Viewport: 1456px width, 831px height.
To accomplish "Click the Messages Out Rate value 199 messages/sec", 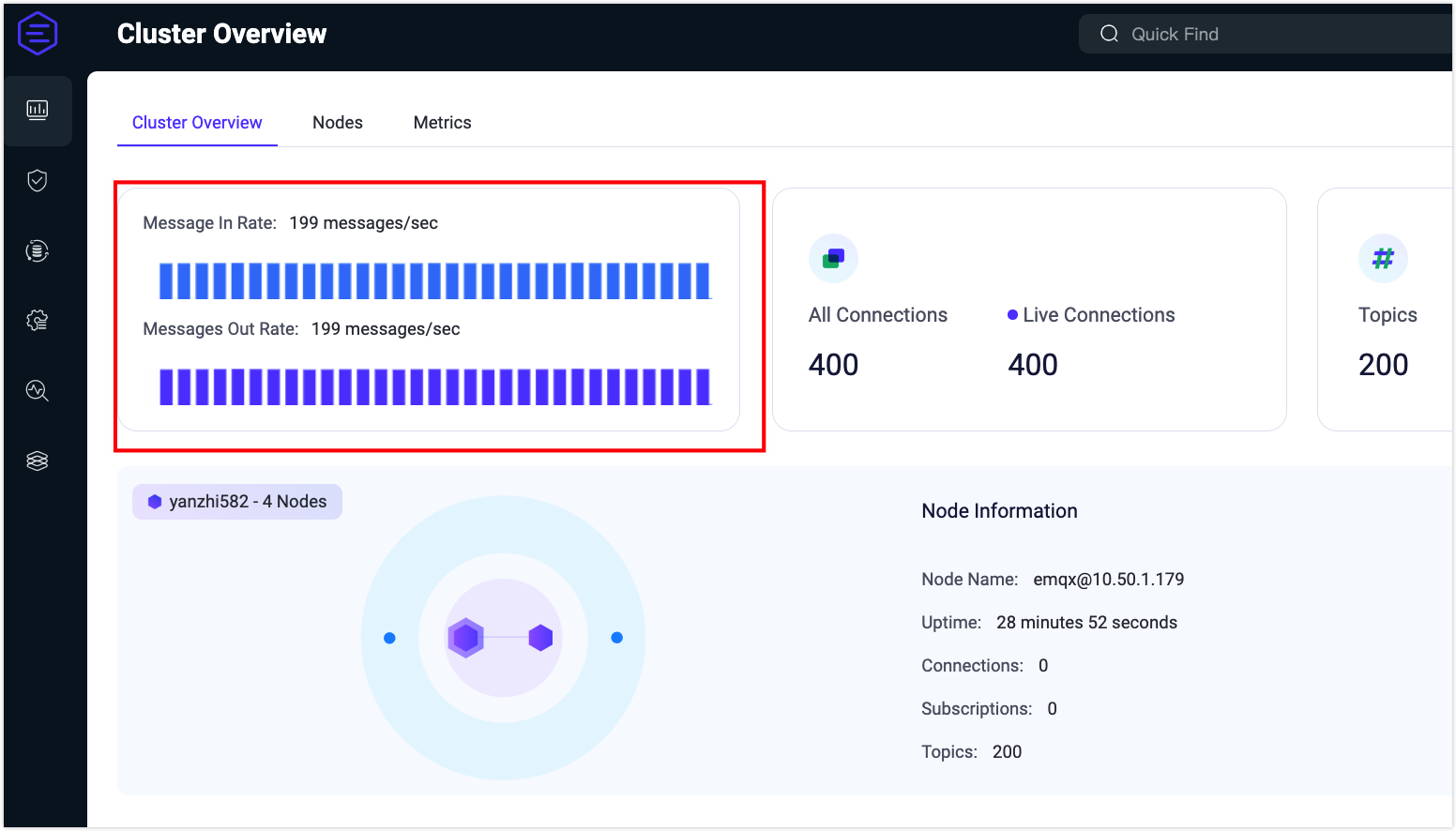I will tap(386, 329).
